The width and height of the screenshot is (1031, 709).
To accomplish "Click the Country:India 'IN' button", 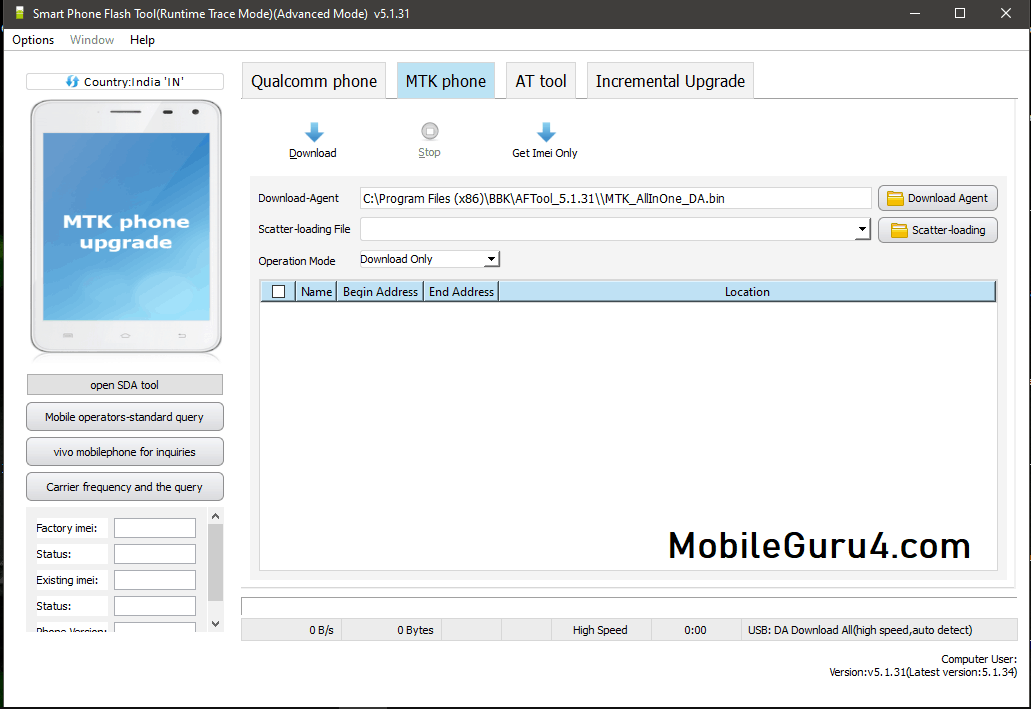I will pyautogui.click(x=125, y=82).
